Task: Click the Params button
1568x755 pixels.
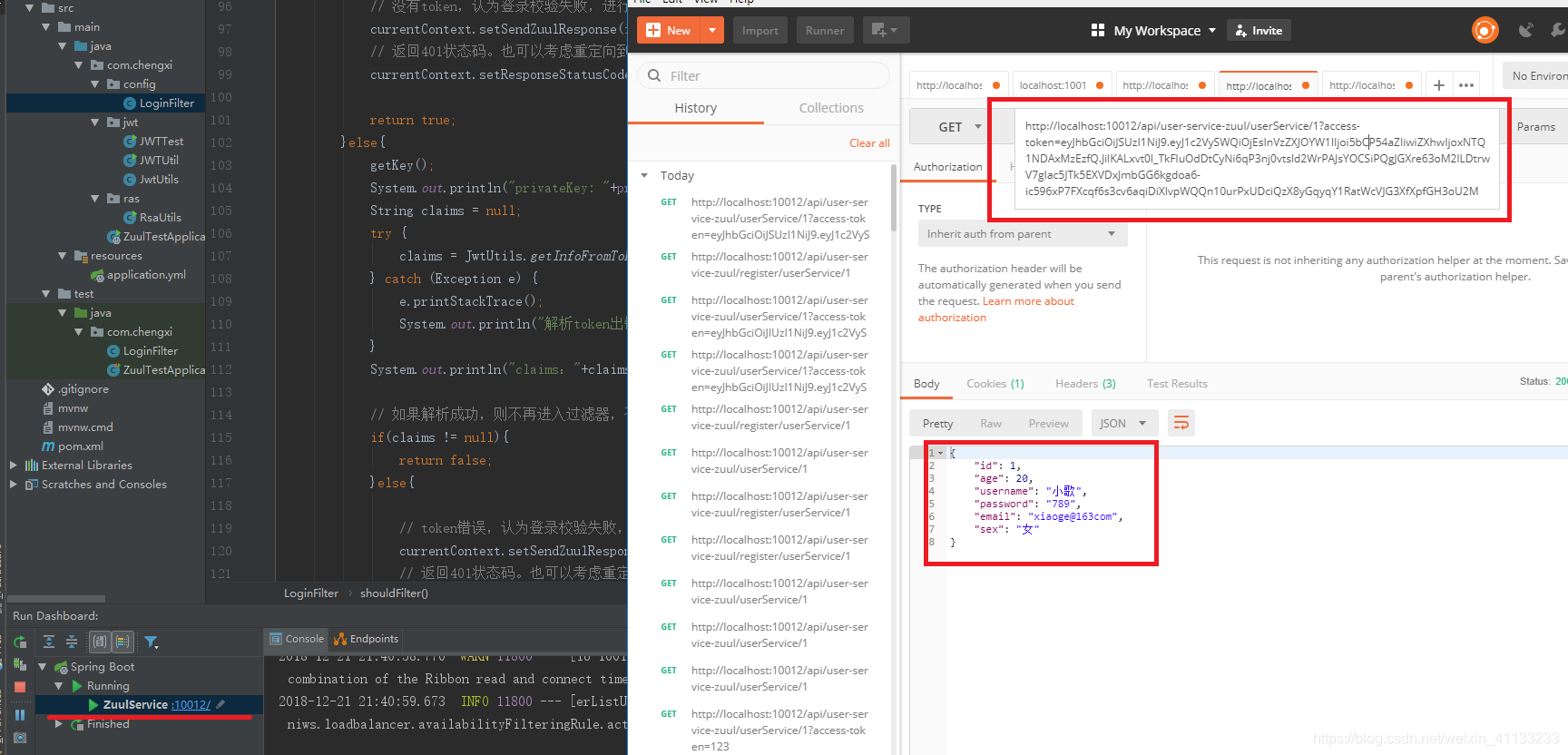Action: pos(1535,127)
